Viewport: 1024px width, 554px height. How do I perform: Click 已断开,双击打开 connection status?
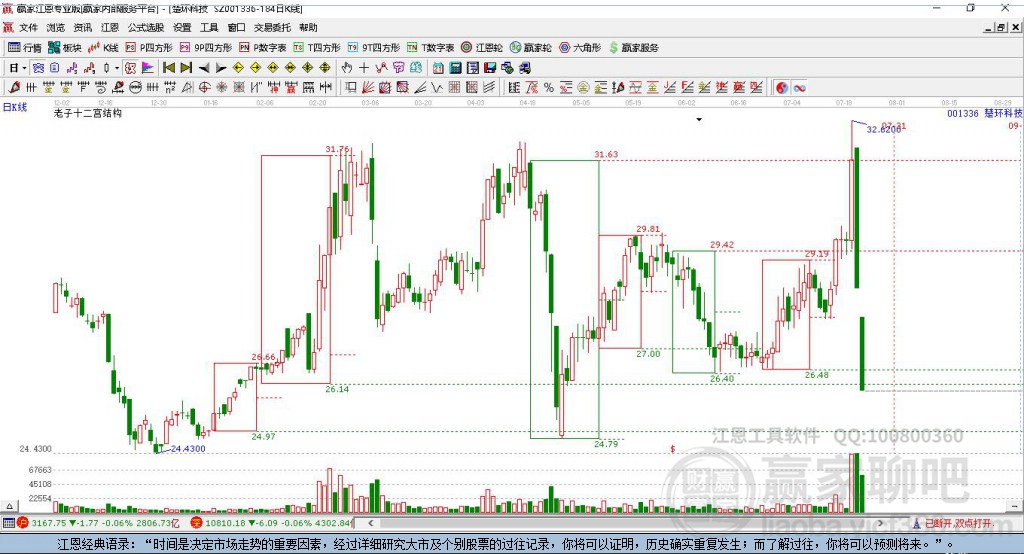(952, 523)
